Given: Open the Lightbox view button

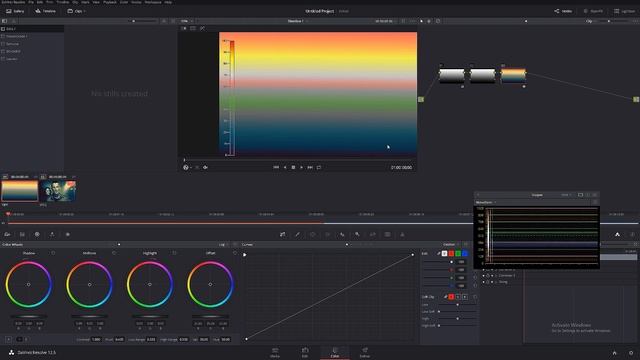Looking at the screenshot, I should (624, 11).
